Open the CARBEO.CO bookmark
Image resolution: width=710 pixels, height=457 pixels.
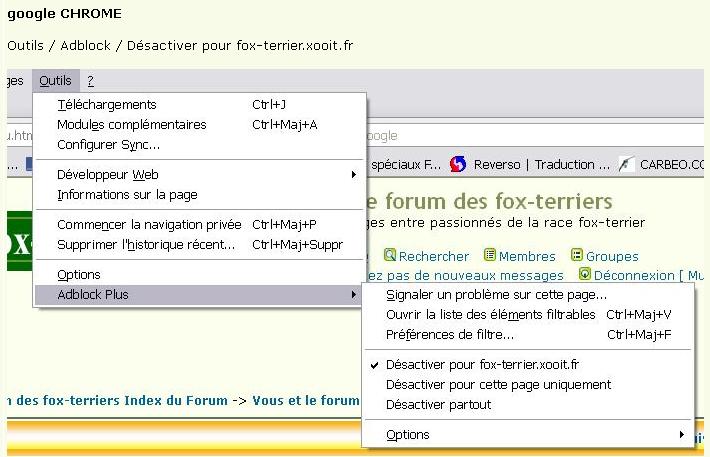pyautogui.click(x=672, y=164)
